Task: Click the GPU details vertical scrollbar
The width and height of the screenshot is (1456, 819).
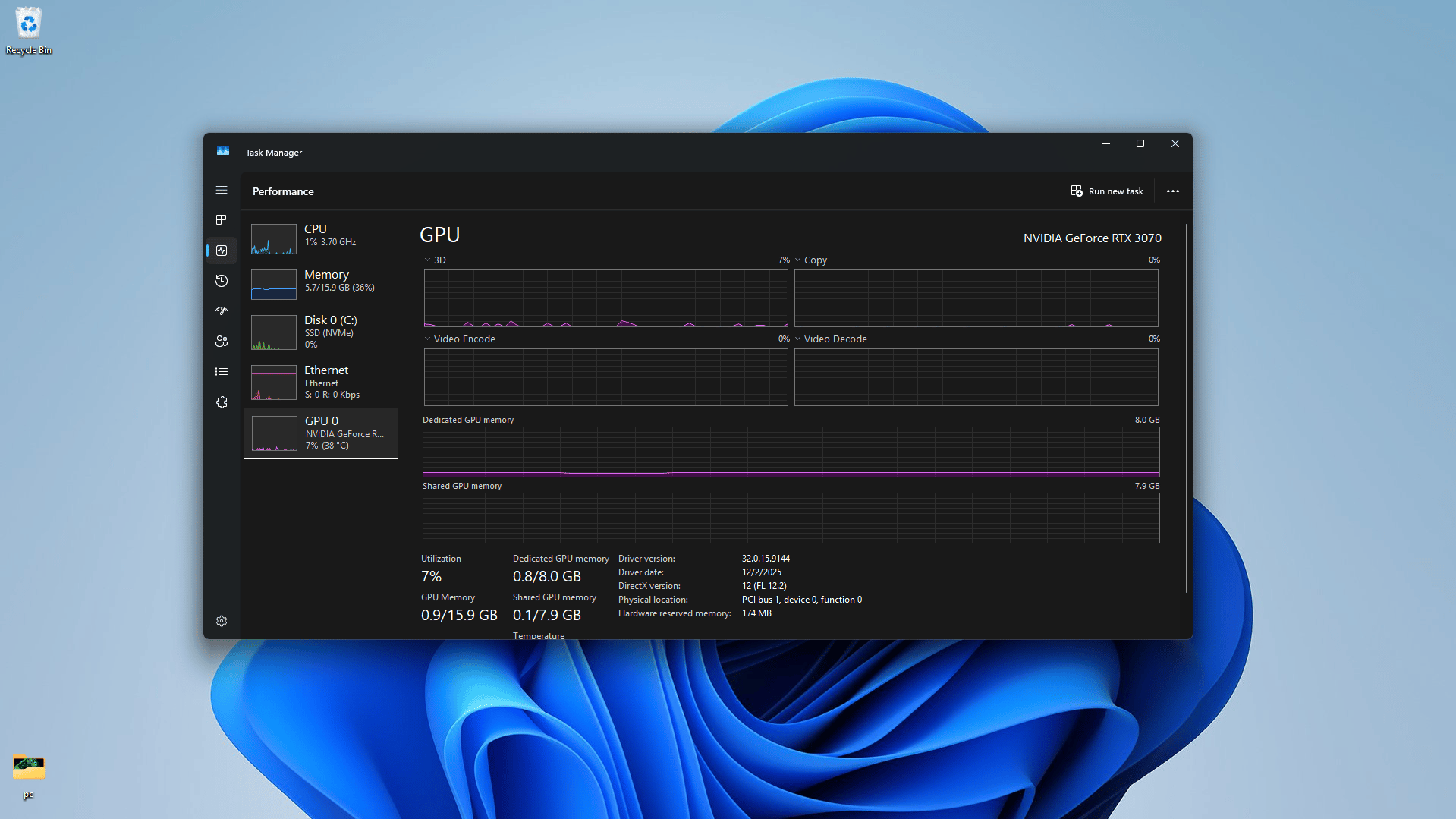Action: point(1186,410)
